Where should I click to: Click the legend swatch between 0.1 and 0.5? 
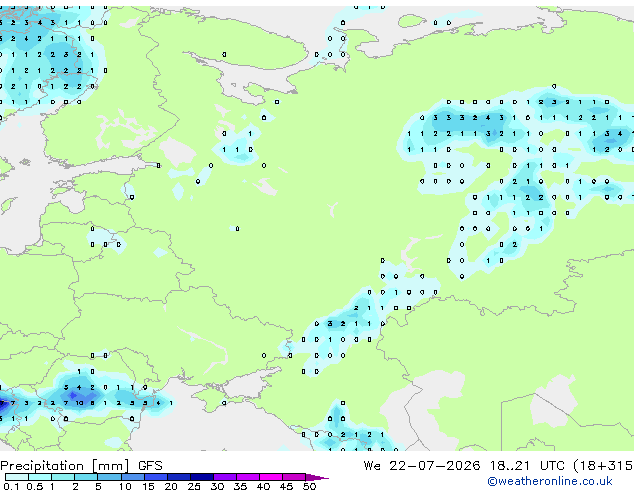[17, 477]
